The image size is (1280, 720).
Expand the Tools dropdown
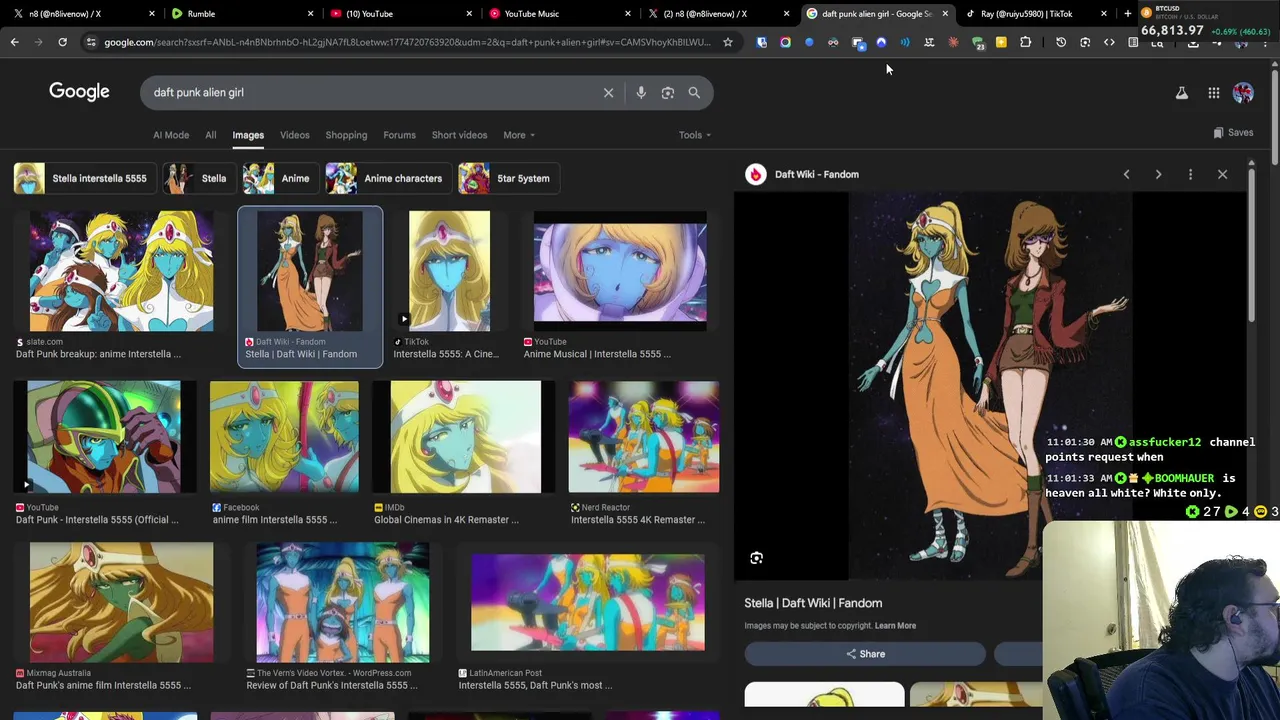695,135
